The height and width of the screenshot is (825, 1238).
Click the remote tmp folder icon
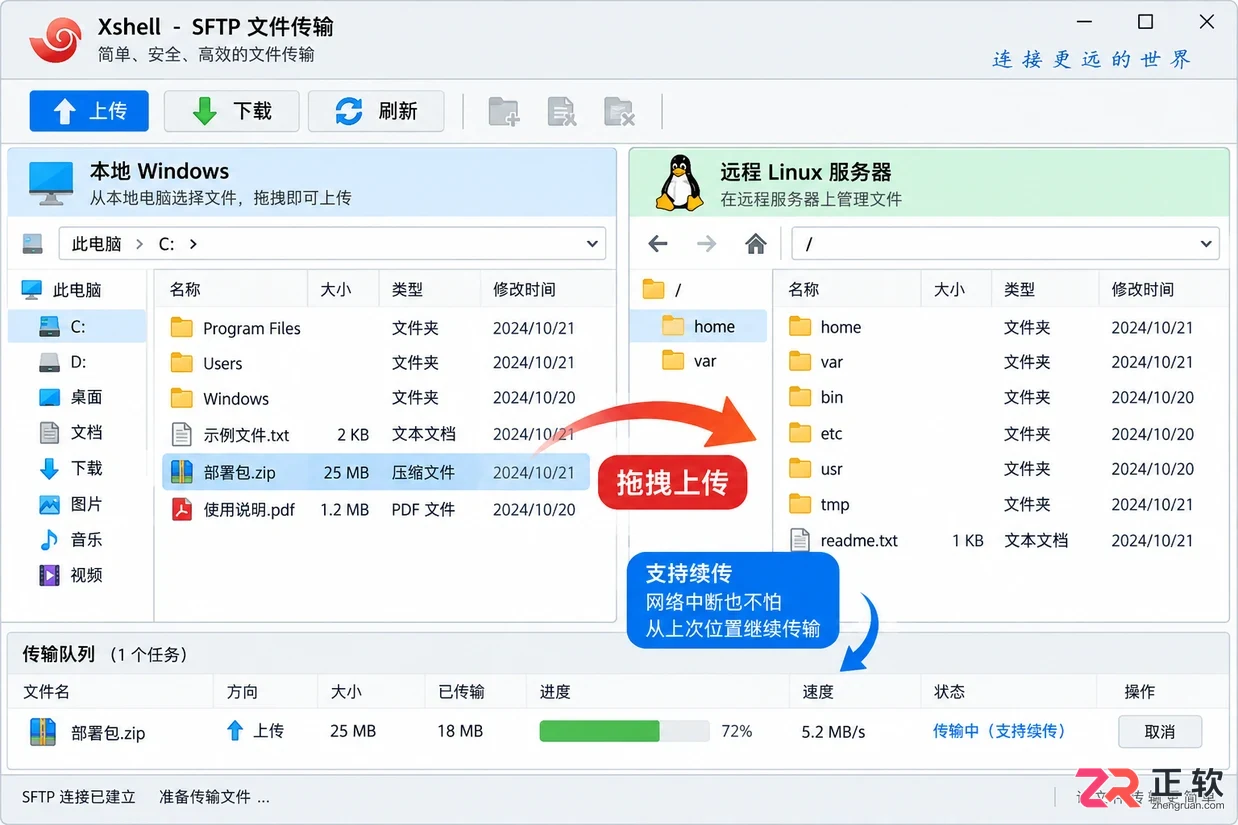(x=800, y=504)
